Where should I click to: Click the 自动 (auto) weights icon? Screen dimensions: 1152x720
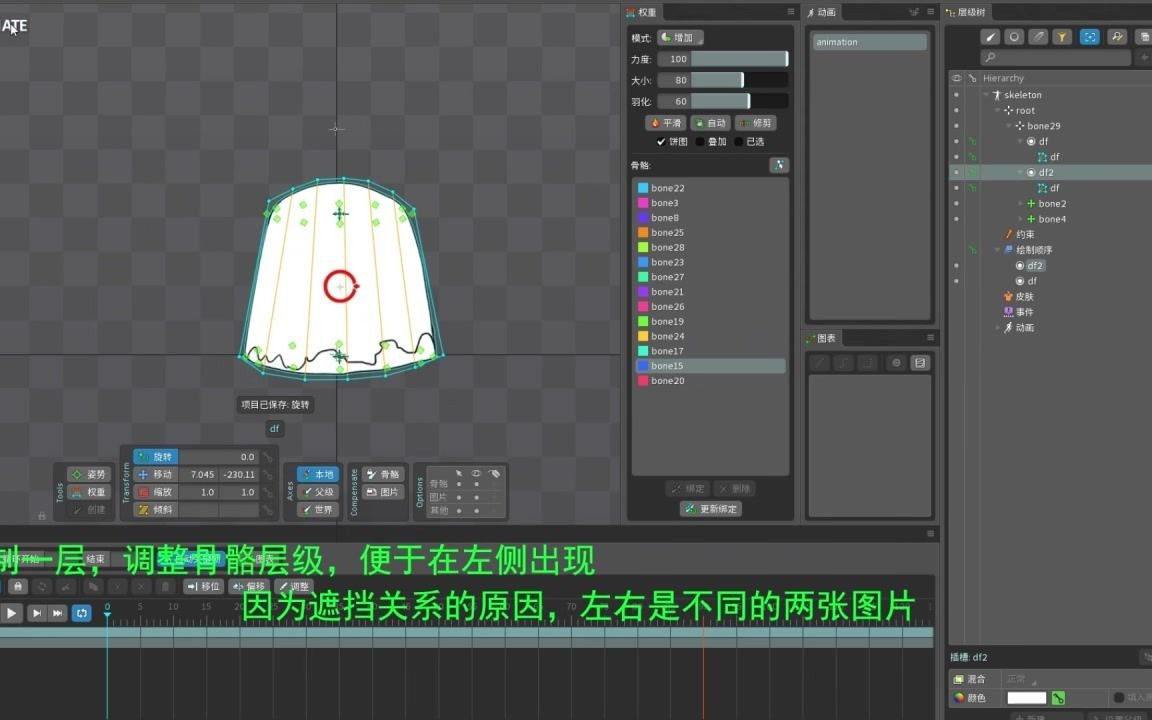[x=711, y=122]
